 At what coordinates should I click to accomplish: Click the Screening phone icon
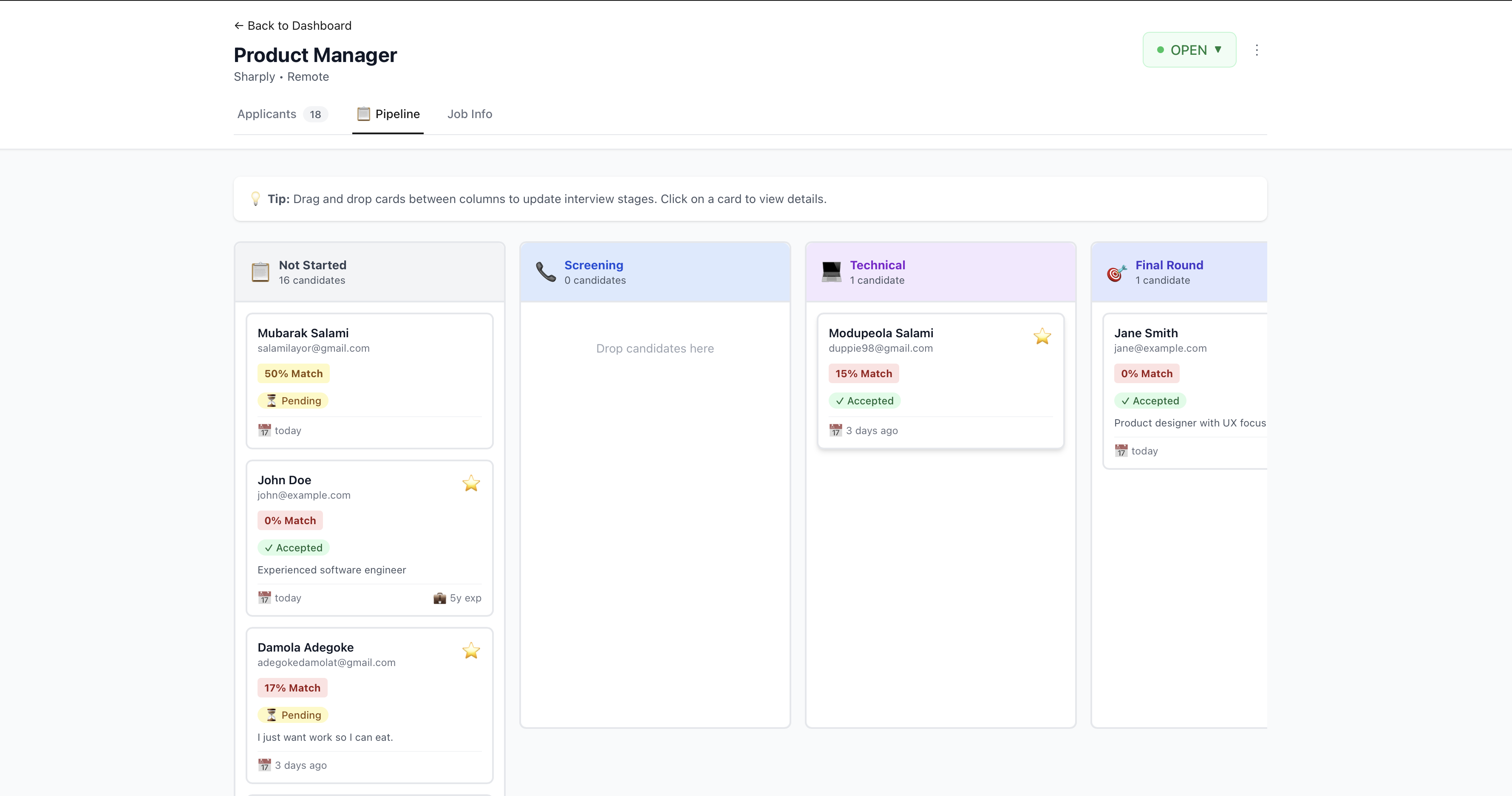tap(545, 272)
